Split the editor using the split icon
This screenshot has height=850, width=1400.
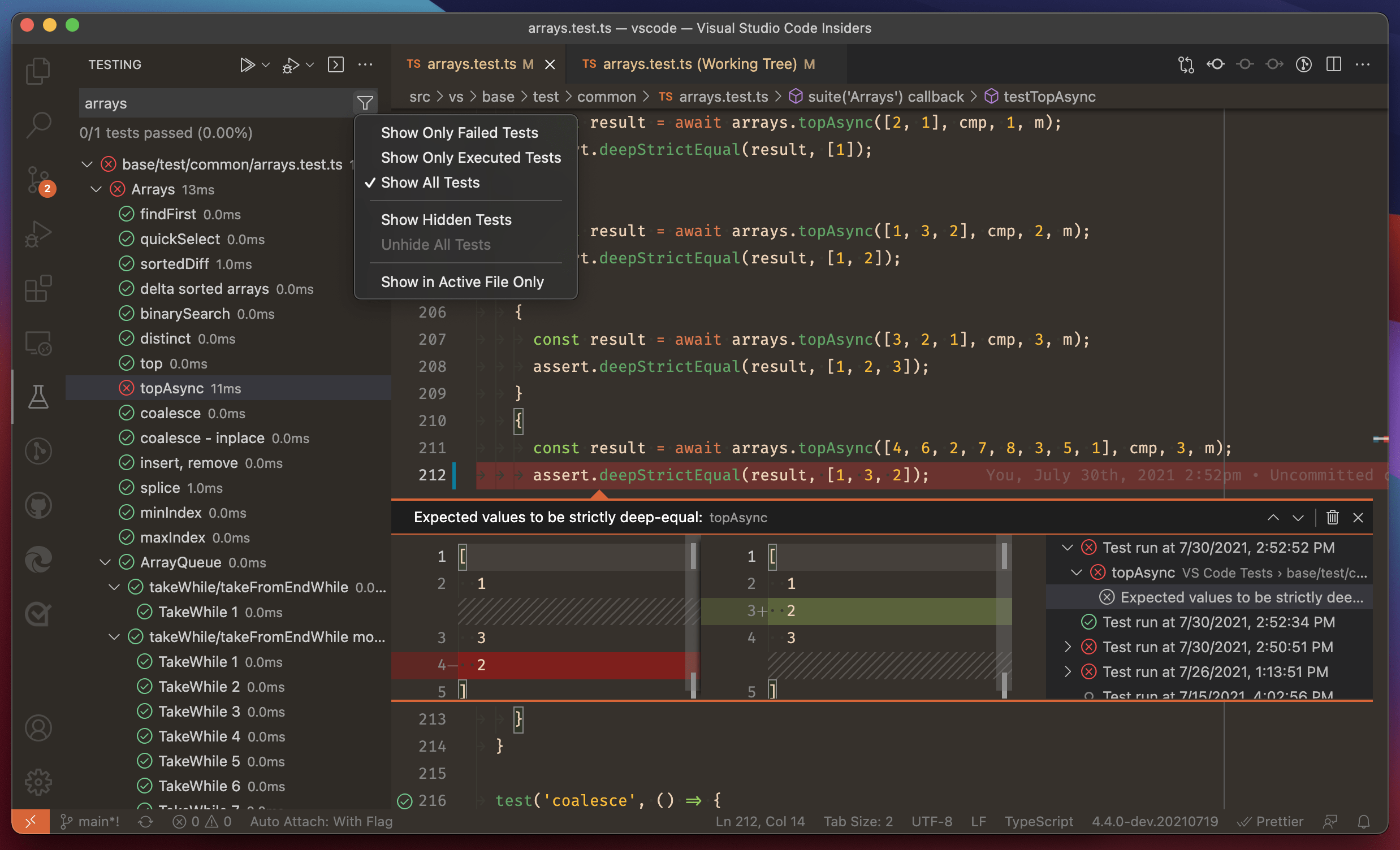coord(1334,64)
